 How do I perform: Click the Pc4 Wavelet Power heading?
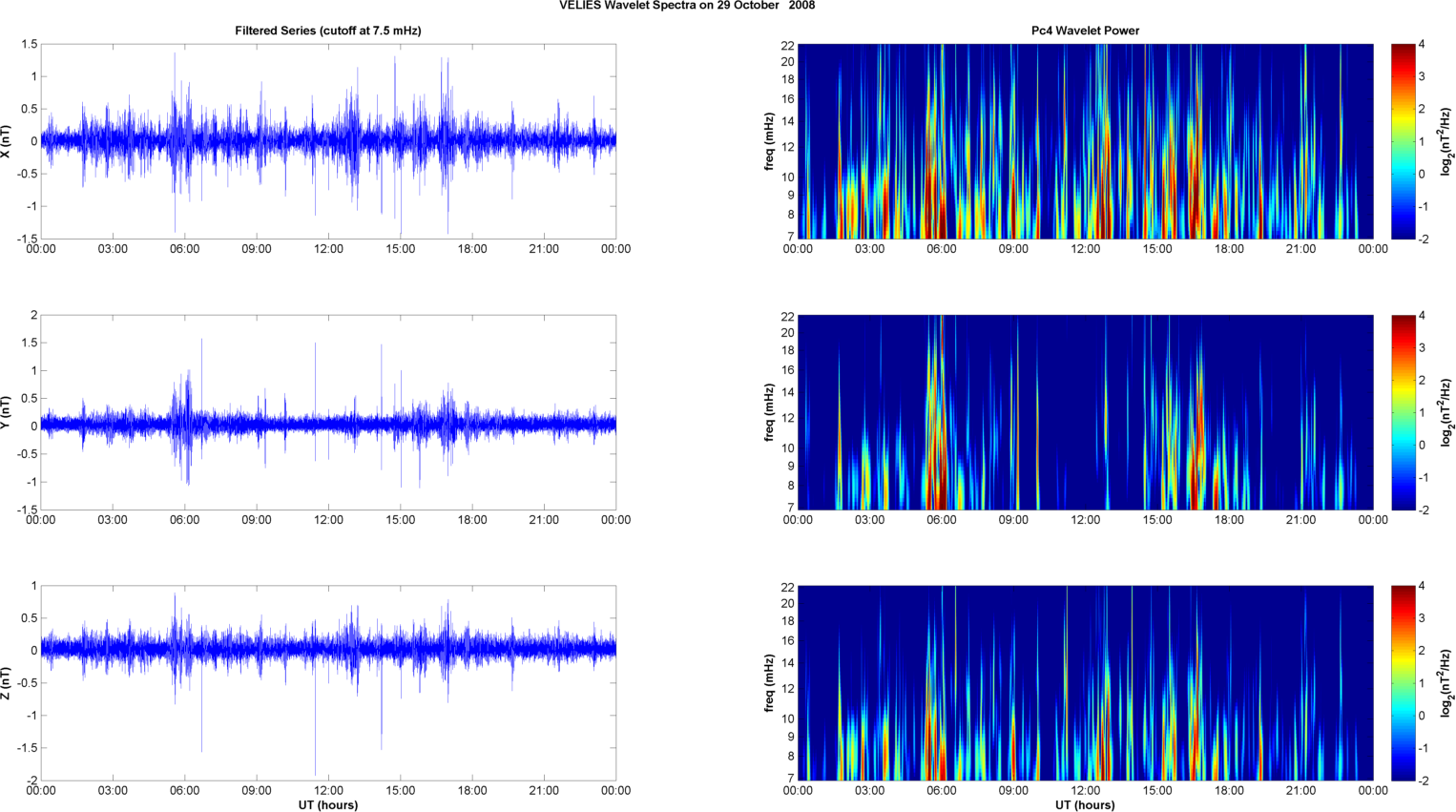tap(1085, 31)
